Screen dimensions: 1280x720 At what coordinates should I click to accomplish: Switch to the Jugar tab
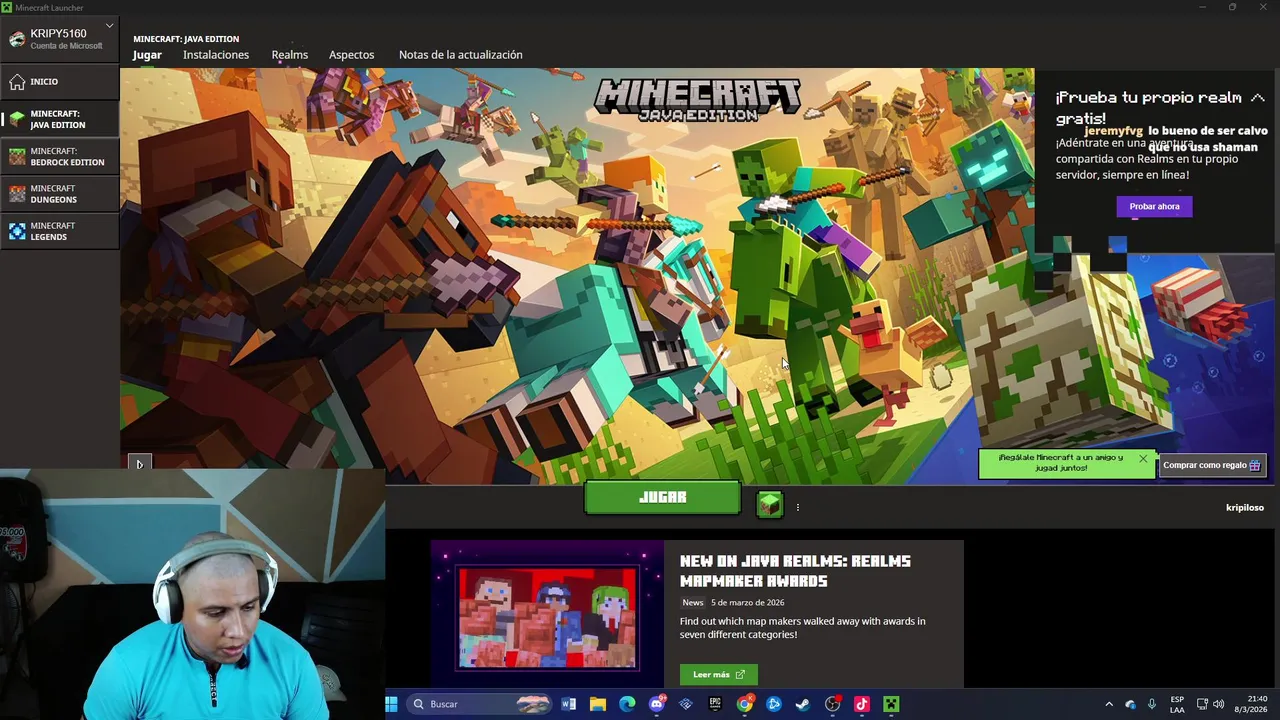147,55
